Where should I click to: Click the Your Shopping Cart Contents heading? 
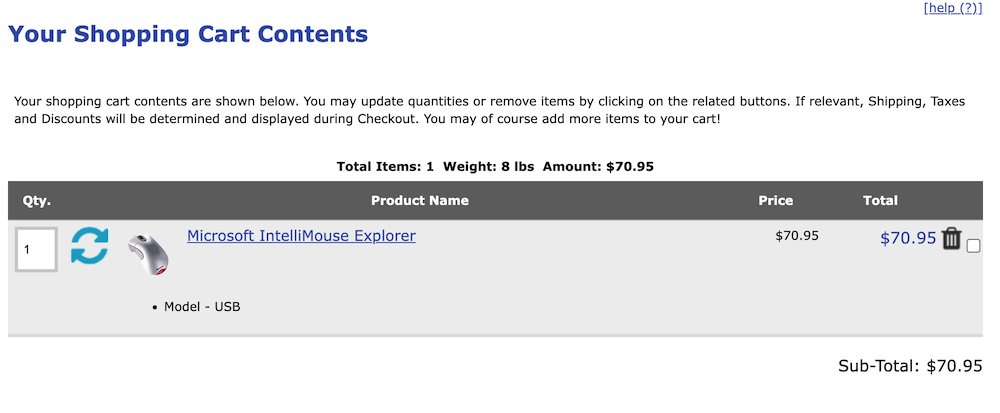pyautogui.click(x=188, y=34)
